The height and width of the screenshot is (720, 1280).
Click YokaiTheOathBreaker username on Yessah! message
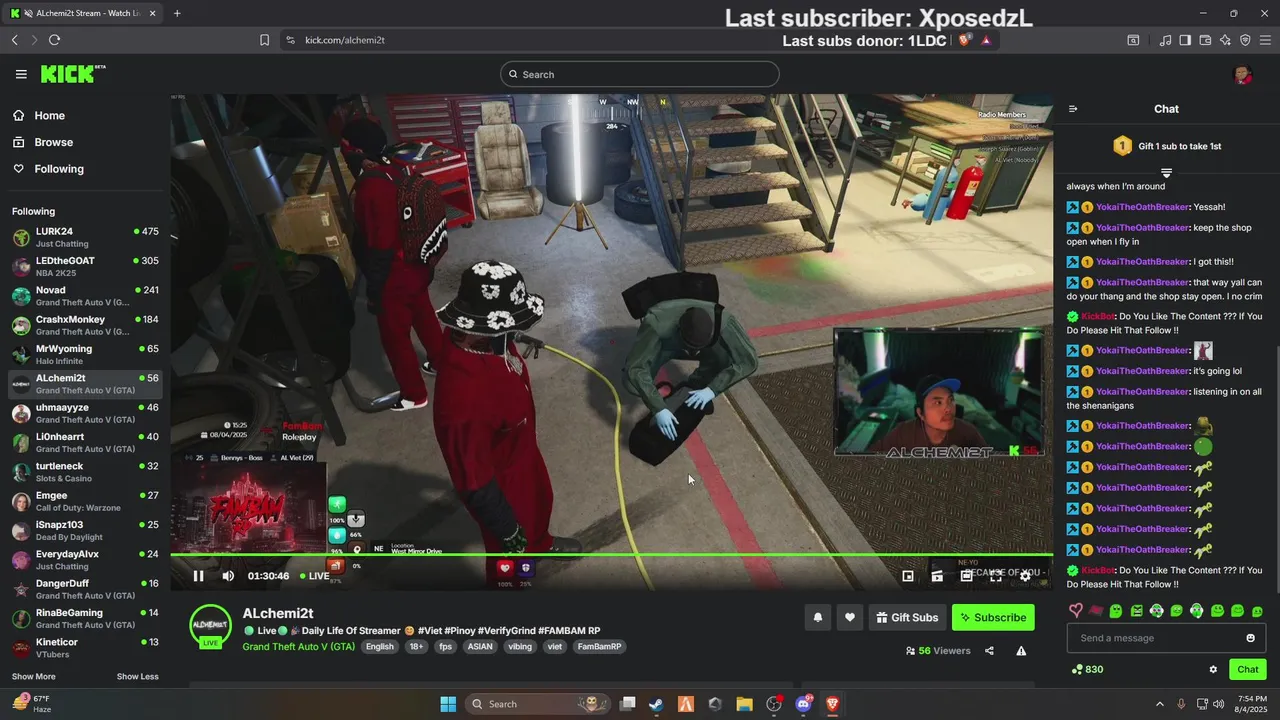pos(1142,207)
